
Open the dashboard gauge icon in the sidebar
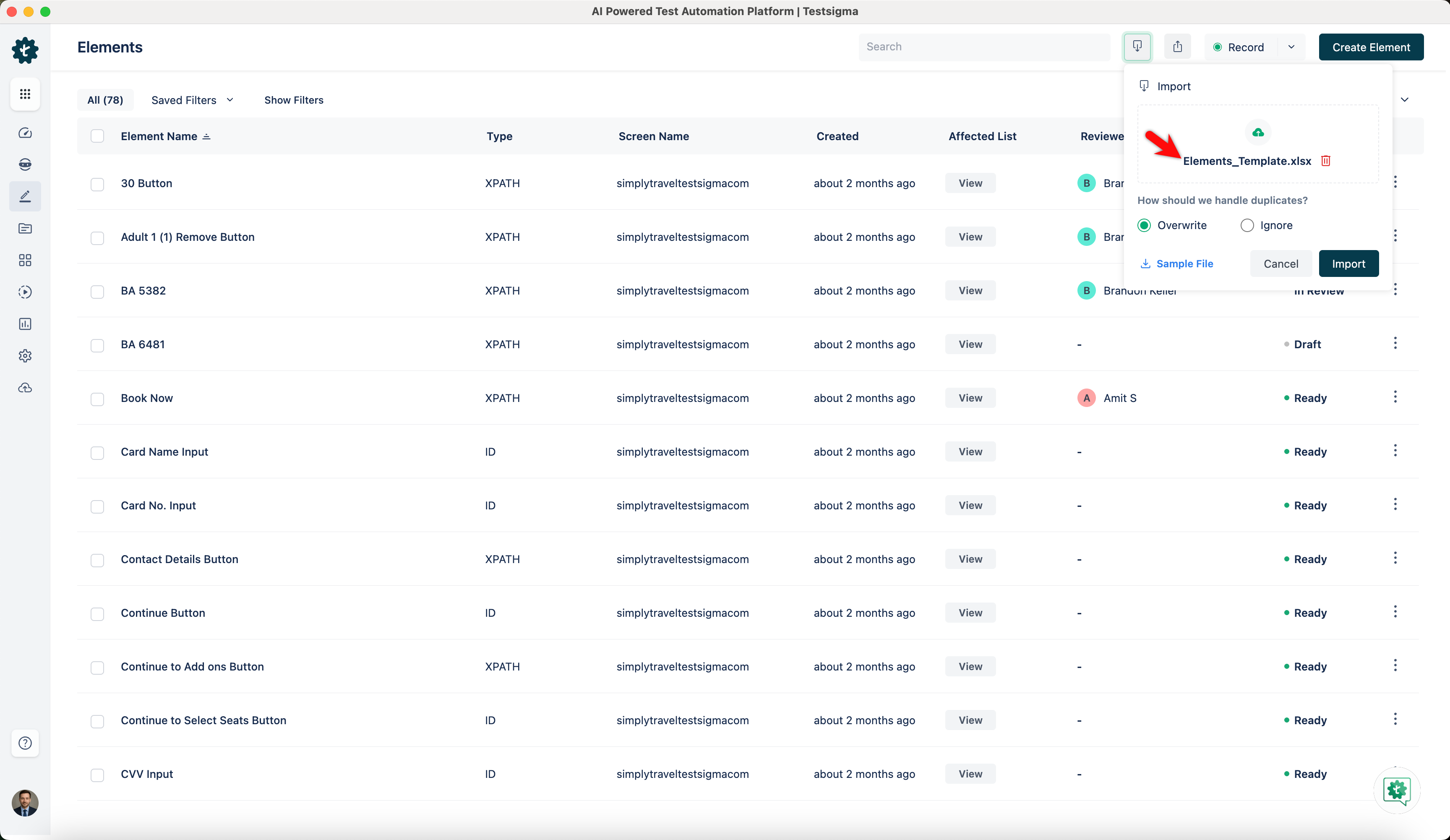(25, 133)
